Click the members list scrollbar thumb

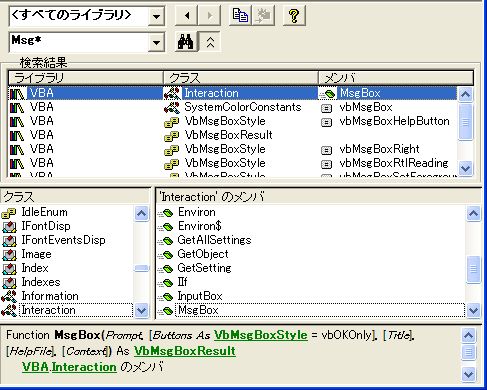click(473, 269)
